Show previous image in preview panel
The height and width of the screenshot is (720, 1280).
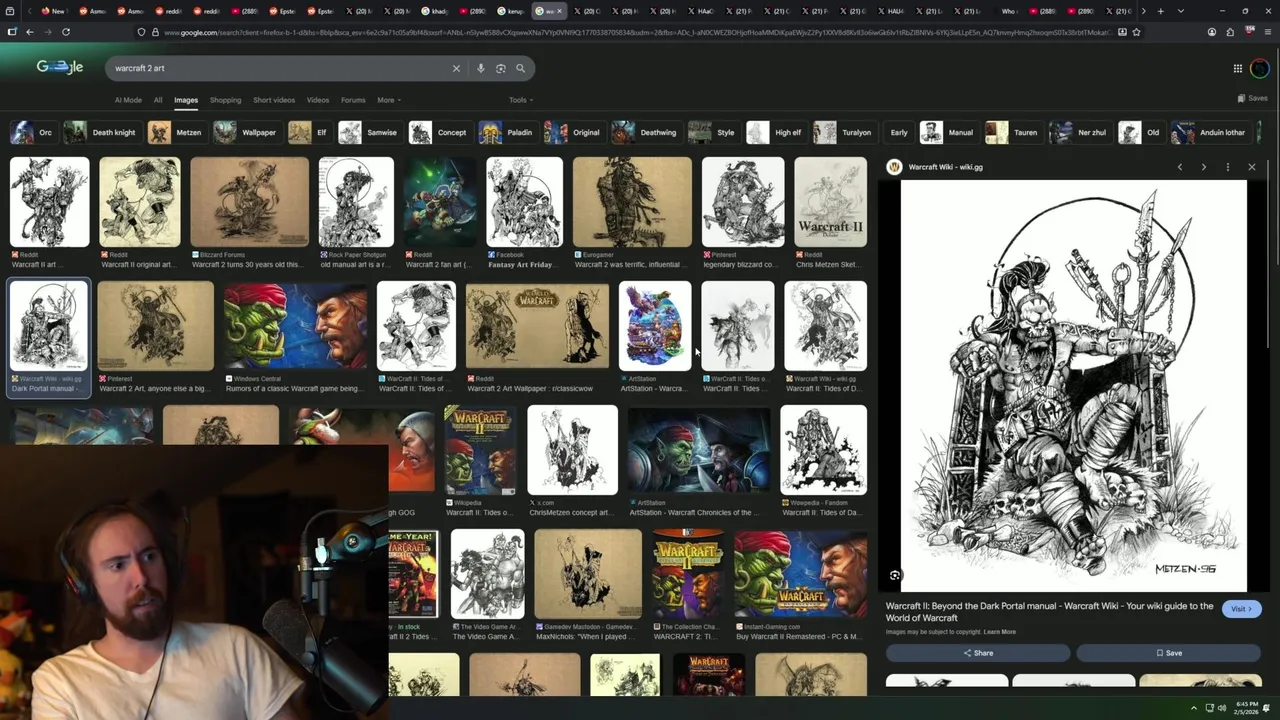pos(1180,167)
